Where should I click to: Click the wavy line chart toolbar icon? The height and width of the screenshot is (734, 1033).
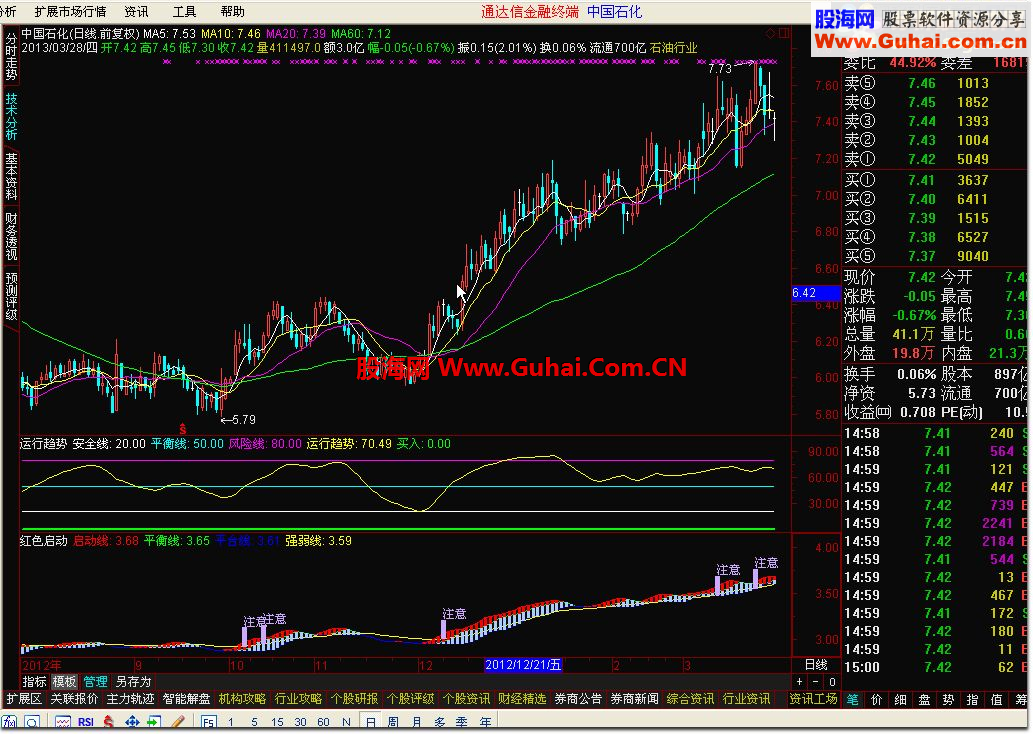click(63, 722)
